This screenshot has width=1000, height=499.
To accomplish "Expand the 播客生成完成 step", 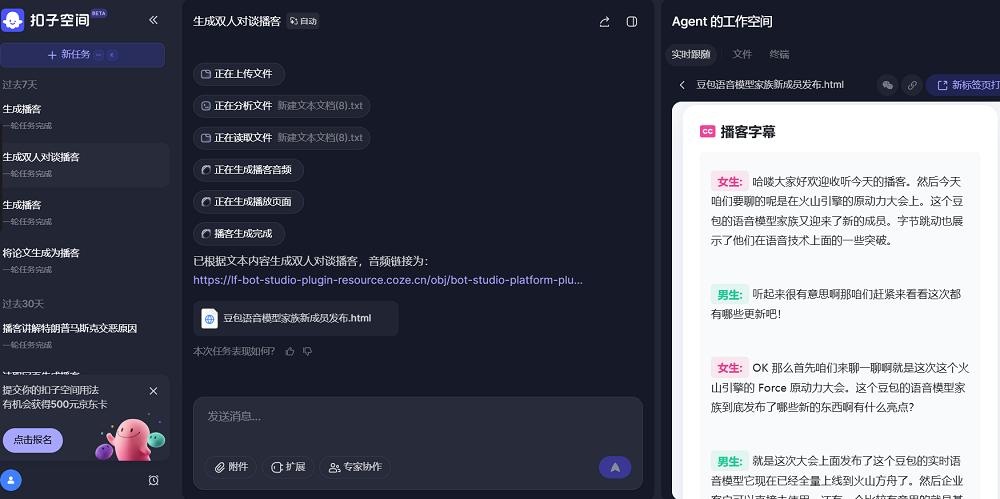I will (239, 234).
